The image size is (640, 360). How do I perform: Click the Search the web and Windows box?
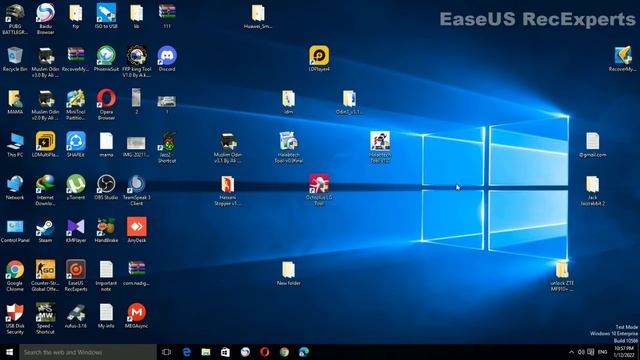(x=88, y=352)
